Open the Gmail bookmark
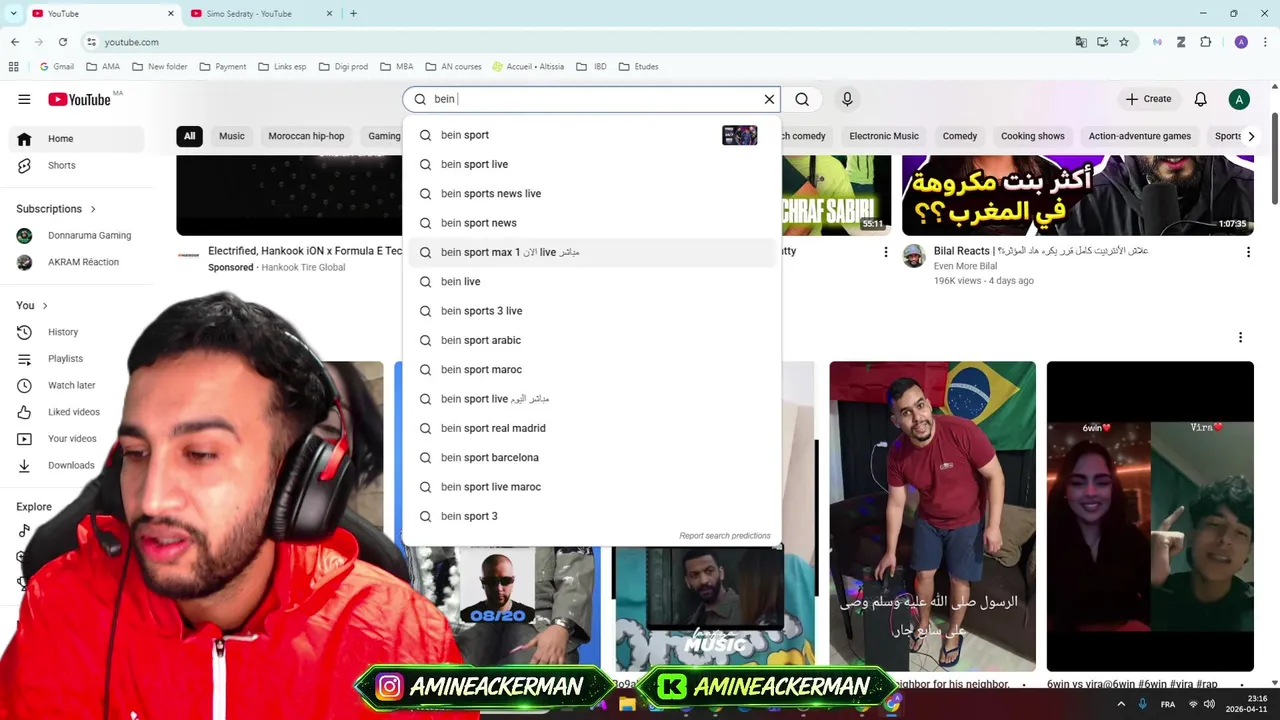 click(x=56, y=67)
